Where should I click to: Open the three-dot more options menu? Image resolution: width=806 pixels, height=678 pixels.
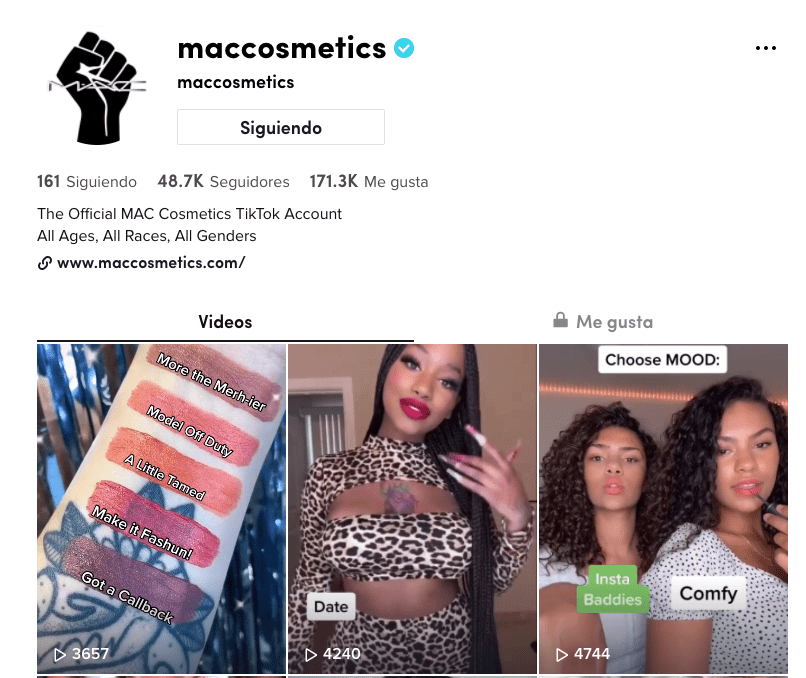coord(765,48)
